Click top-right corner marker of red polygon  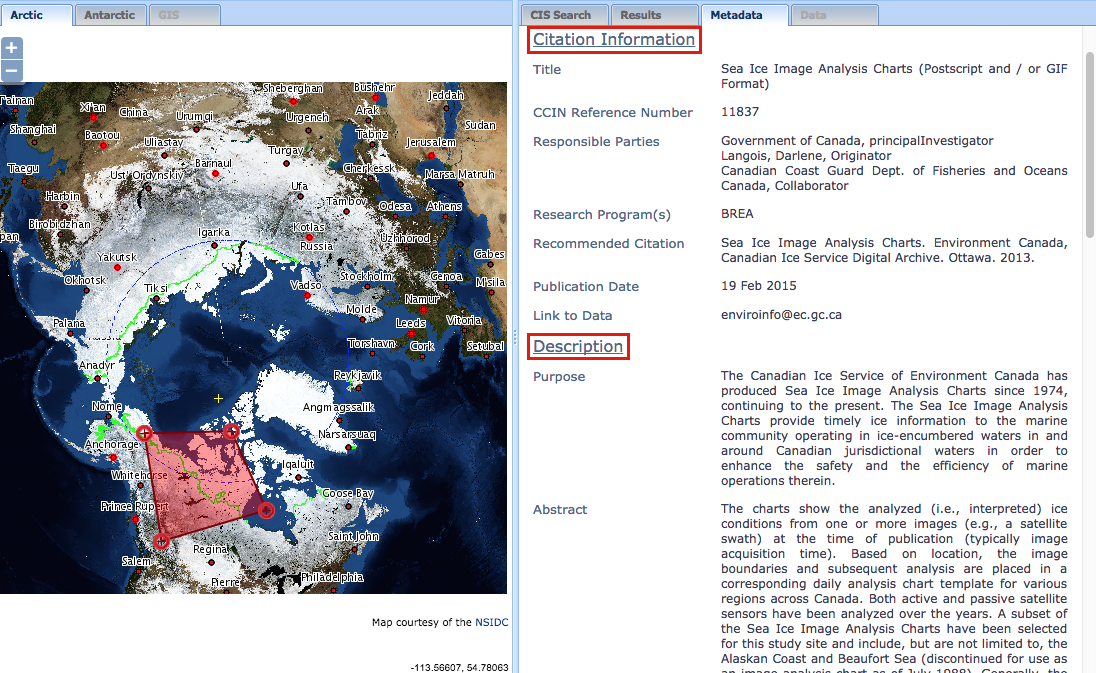click(232, 431)
